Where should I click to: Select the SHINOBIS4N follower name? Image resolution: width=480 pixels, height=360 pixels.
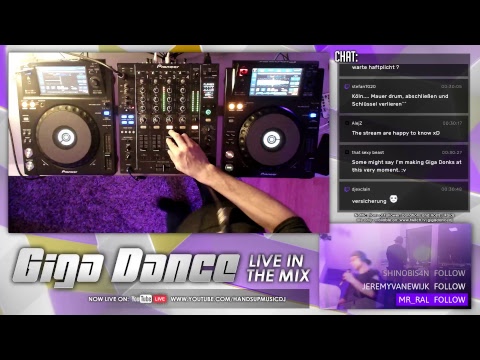pos(405,273)
